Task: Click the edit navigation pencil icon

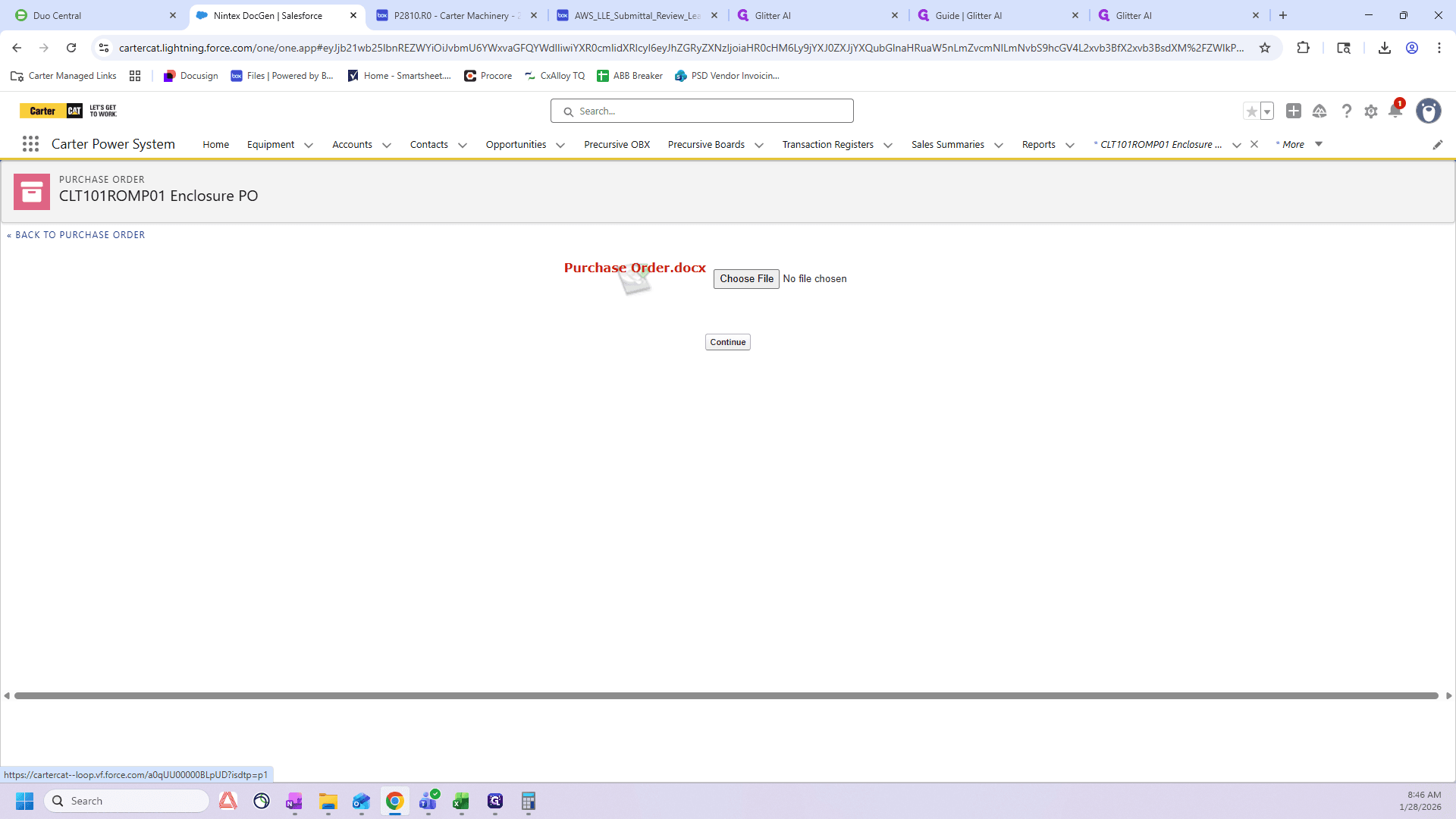Action: point(1438,145)
